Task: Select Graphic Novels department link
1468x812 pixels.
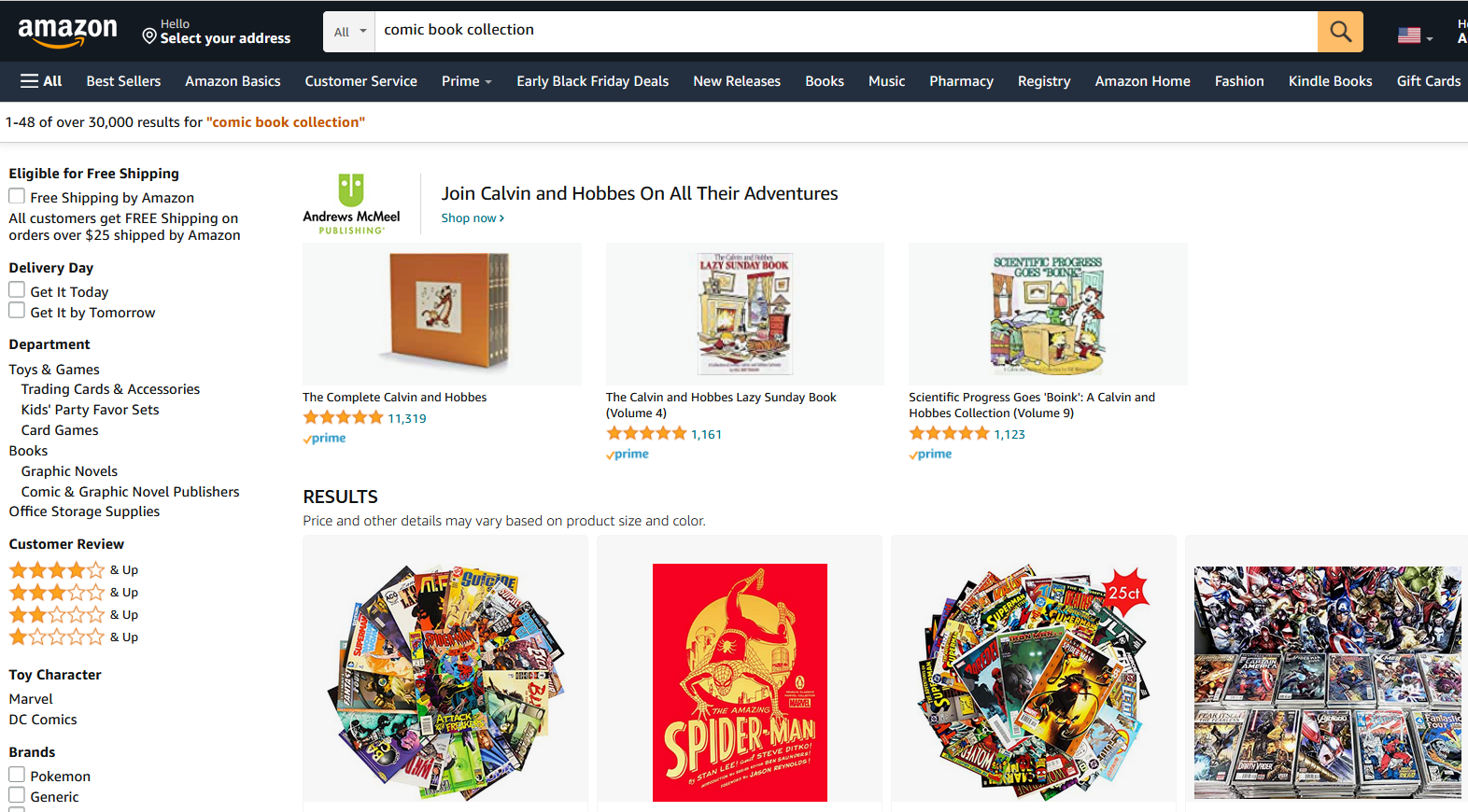Action: pos(69,471)
